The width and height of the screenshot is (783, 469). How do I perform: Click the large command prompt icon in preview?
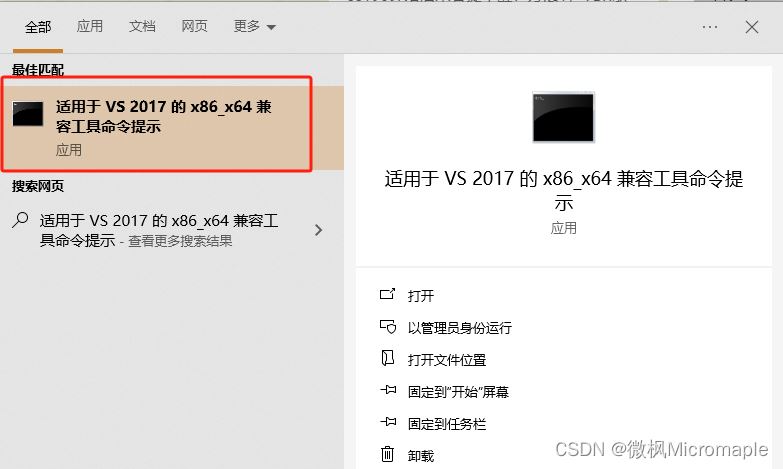[563, 117]
